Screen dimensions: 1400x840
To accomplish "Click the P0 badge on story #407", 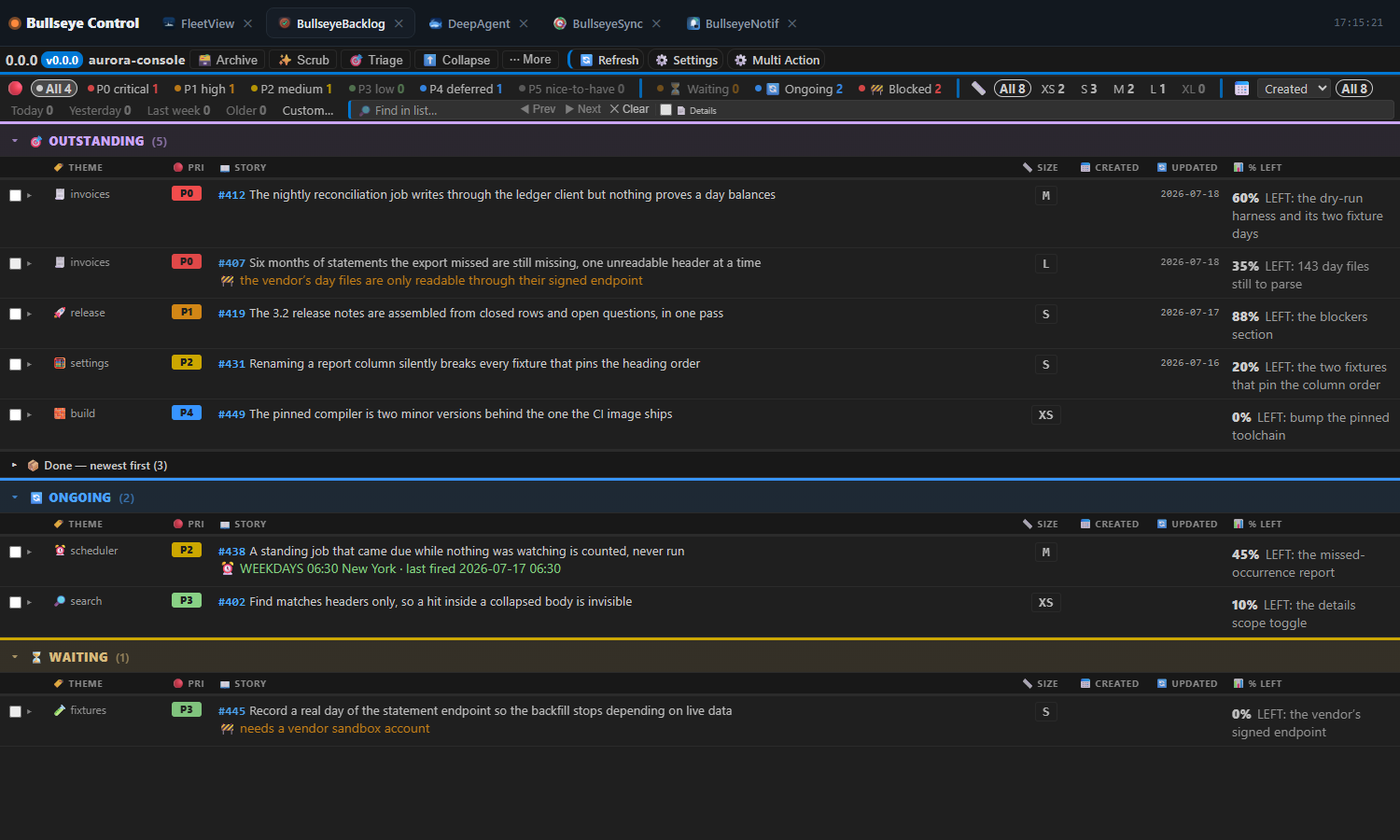I will 187,262.
